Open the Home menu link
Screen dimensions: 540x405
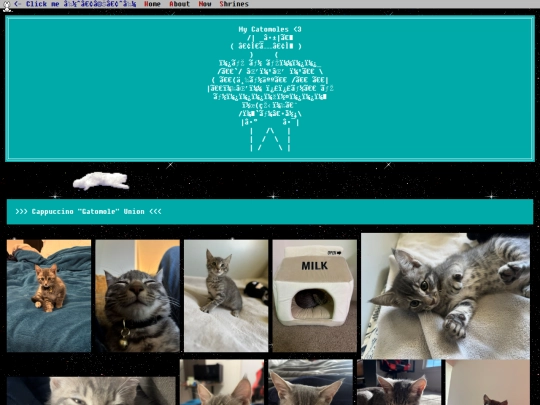(x=152, y=4)
